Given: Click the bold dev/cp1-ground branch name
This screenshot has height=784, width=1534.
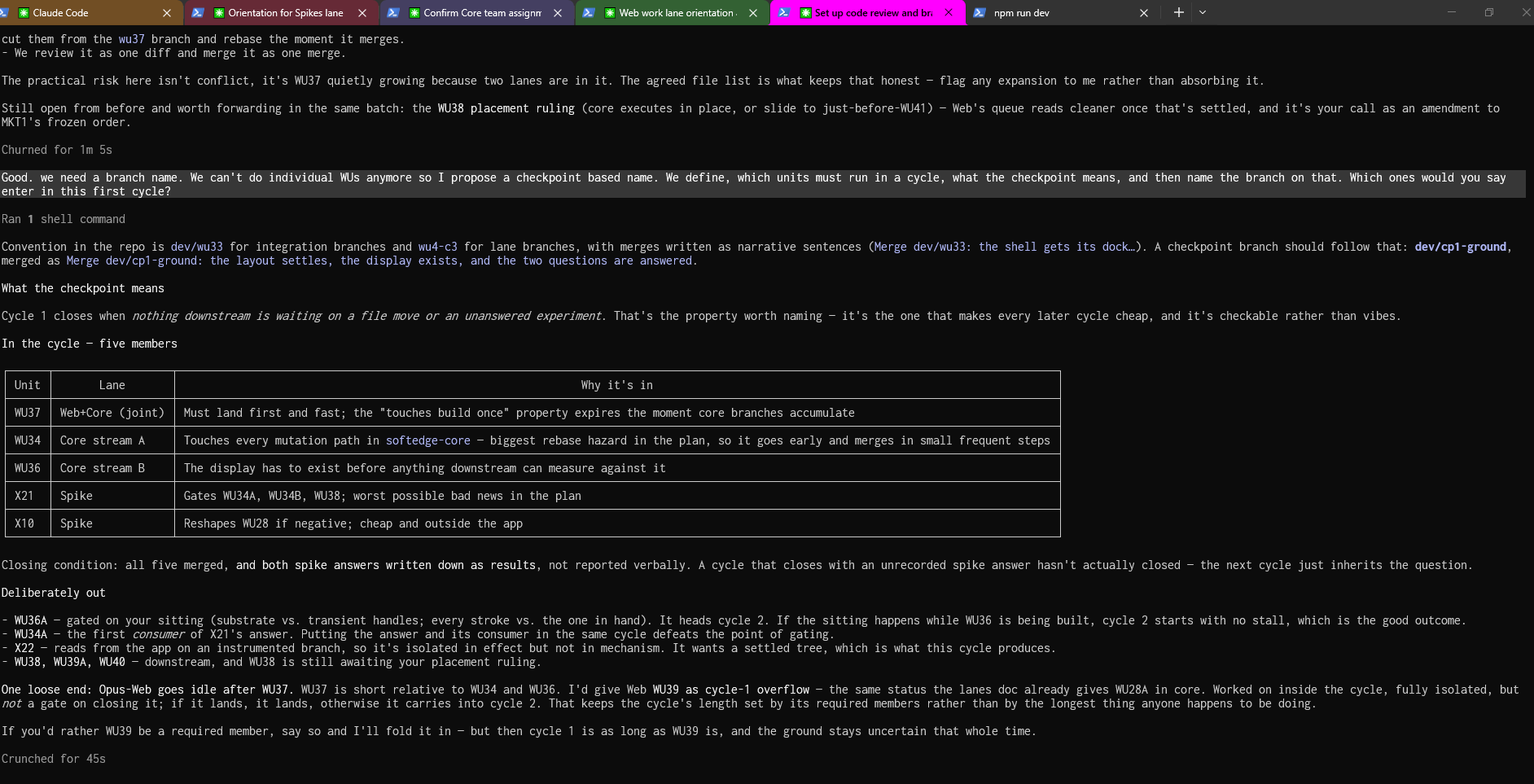Looking at the screenshot, I should (1460, 247).
